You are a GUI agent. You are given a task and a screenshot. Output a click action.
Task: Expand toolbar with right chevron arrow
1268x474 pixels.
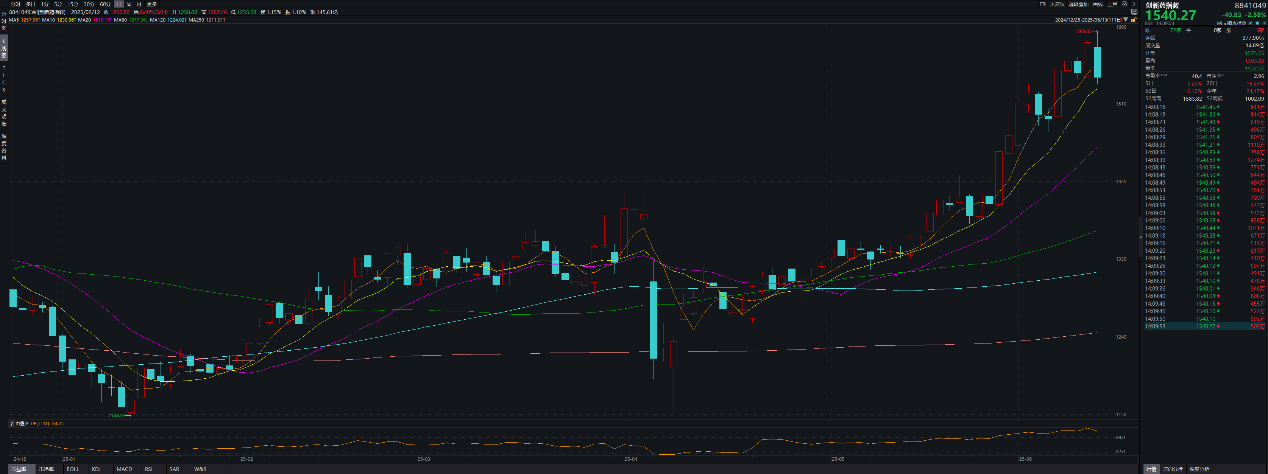(1132, 4)
